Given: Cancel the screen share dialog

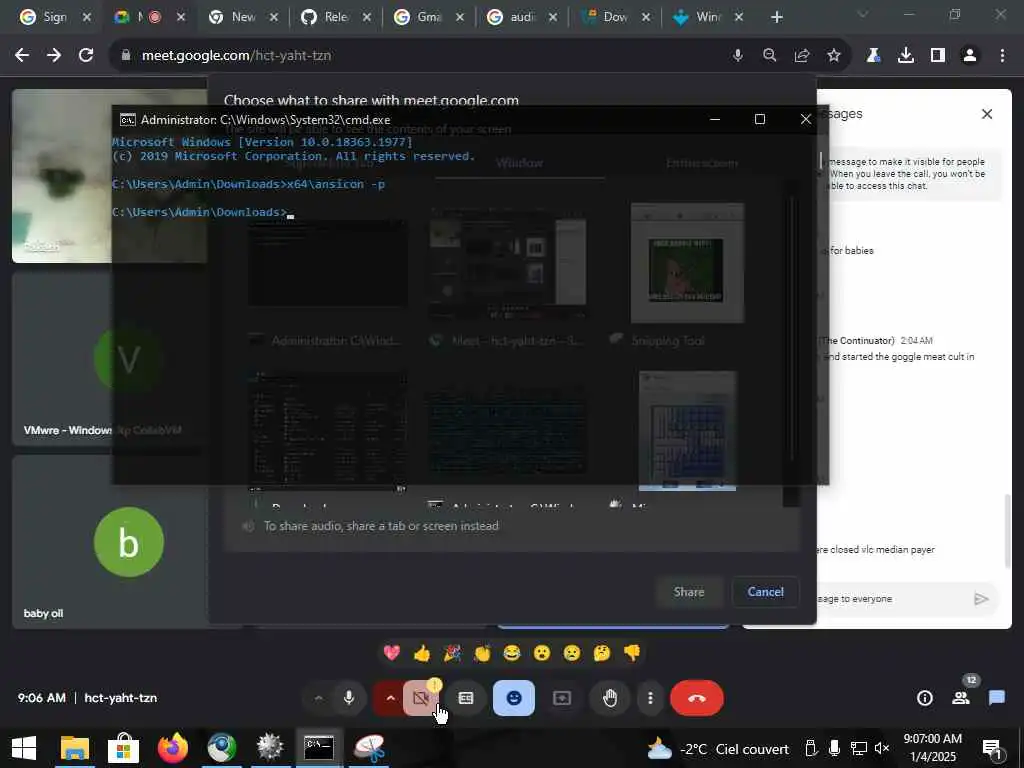Looking at the screenshot, I should [x=765, y=592].
